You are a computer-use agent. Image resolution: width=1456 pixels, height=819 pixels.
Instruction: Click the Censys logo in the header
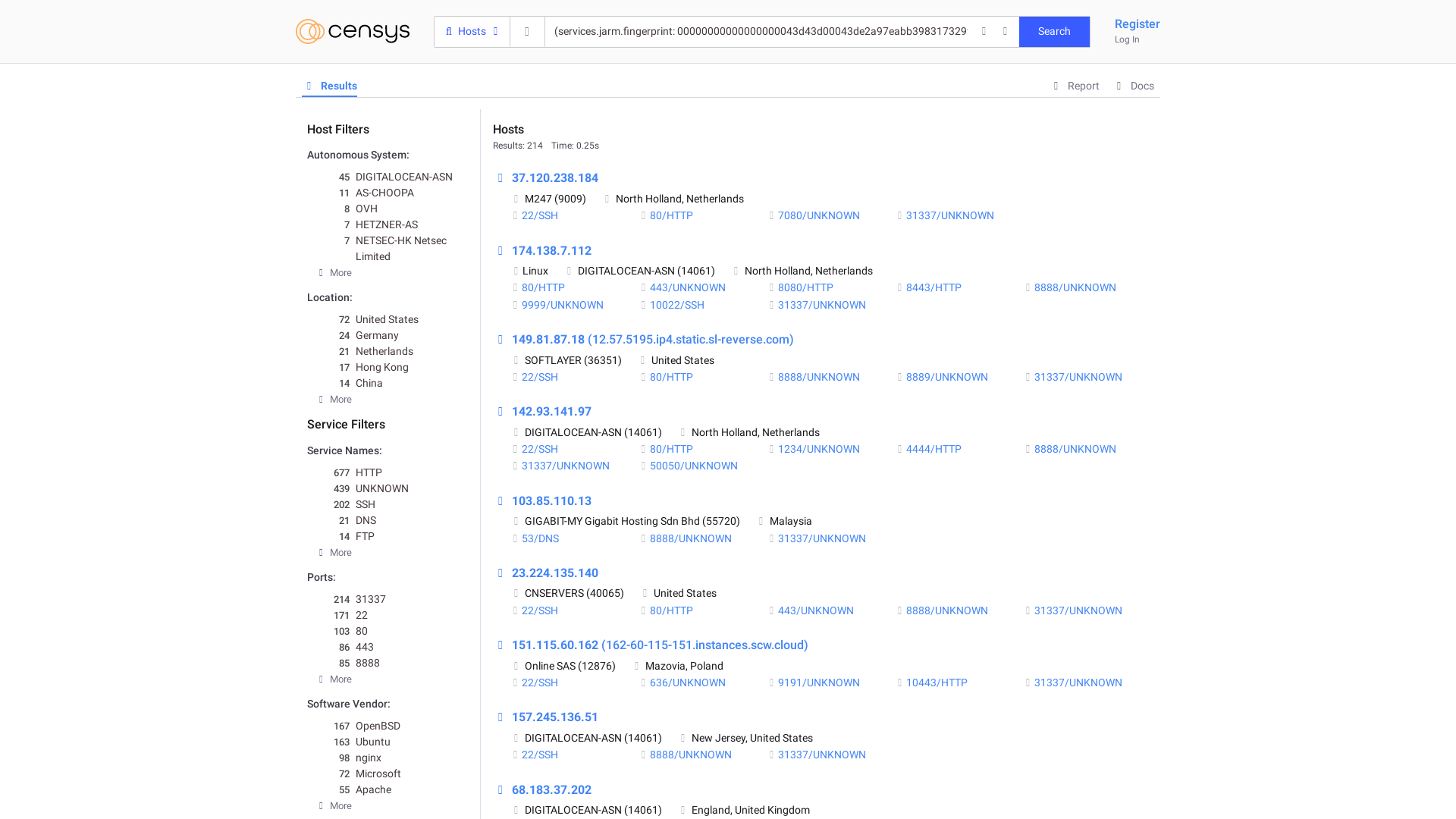(x=352, y=31)
